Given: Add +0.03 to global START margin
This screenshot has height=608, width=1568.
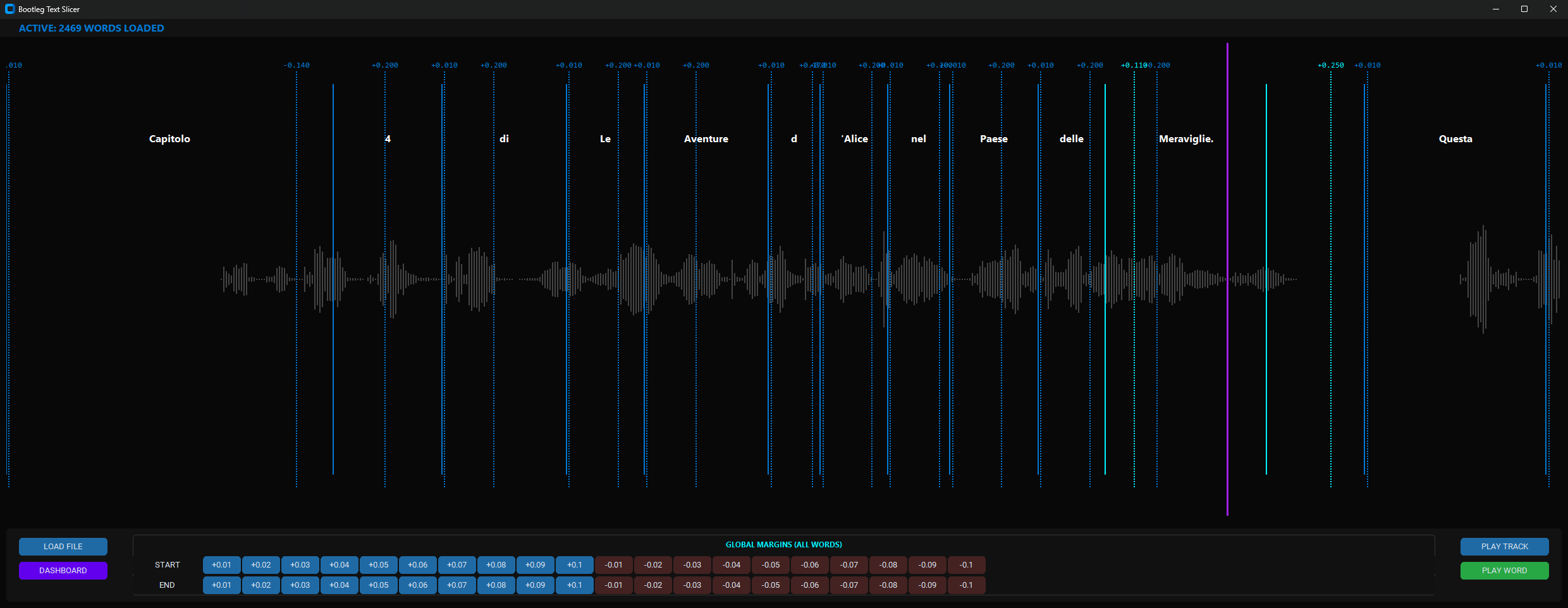Looking at the screenshot, I should coord(300,565).
